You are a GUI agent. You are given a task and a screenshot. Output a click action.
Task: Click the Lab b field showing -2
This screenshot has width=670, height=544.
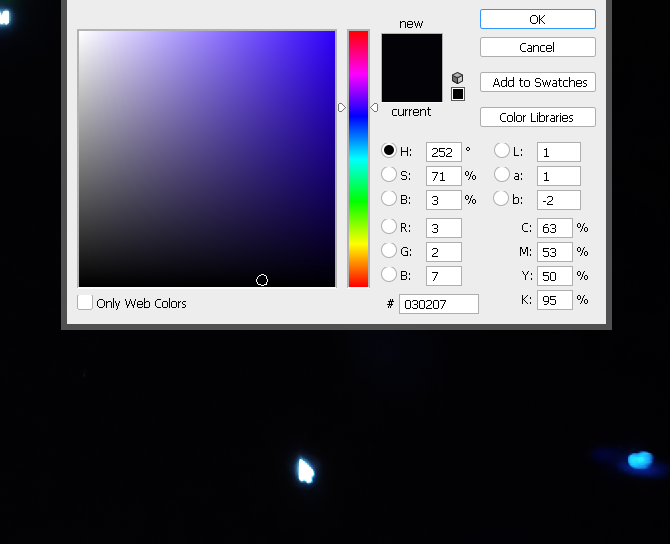point(559,200)
